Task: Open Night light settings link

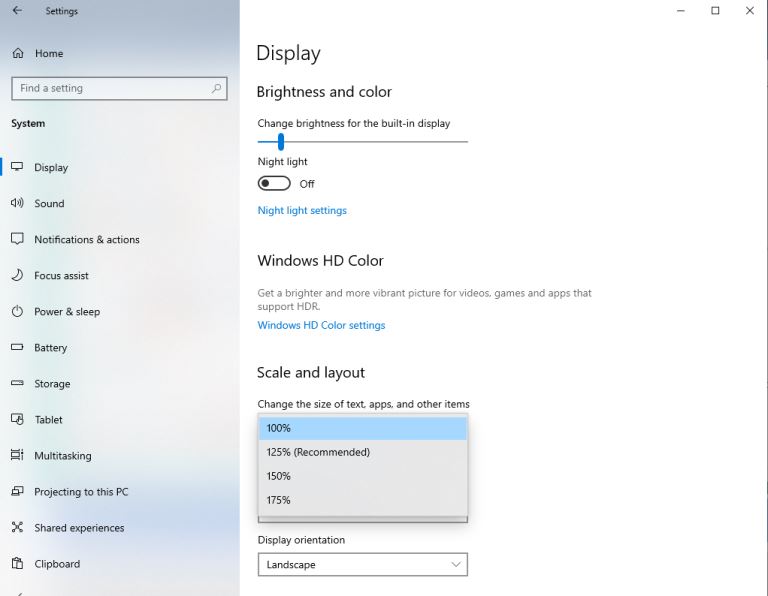Action: point(302,210)
